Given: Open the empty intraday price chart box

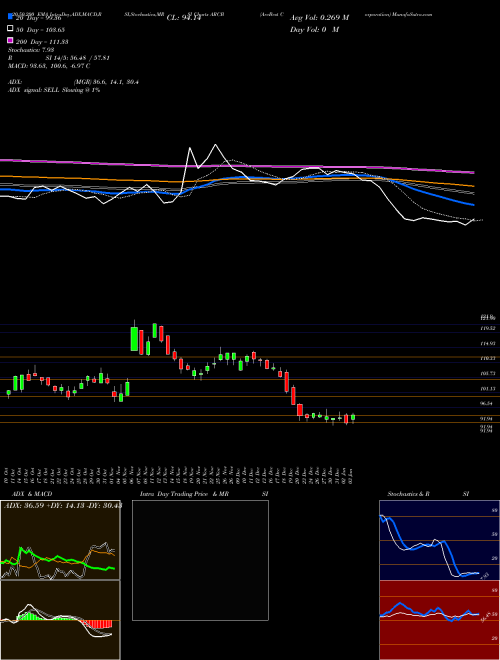Looking at the screenshot, I should 200,560.
